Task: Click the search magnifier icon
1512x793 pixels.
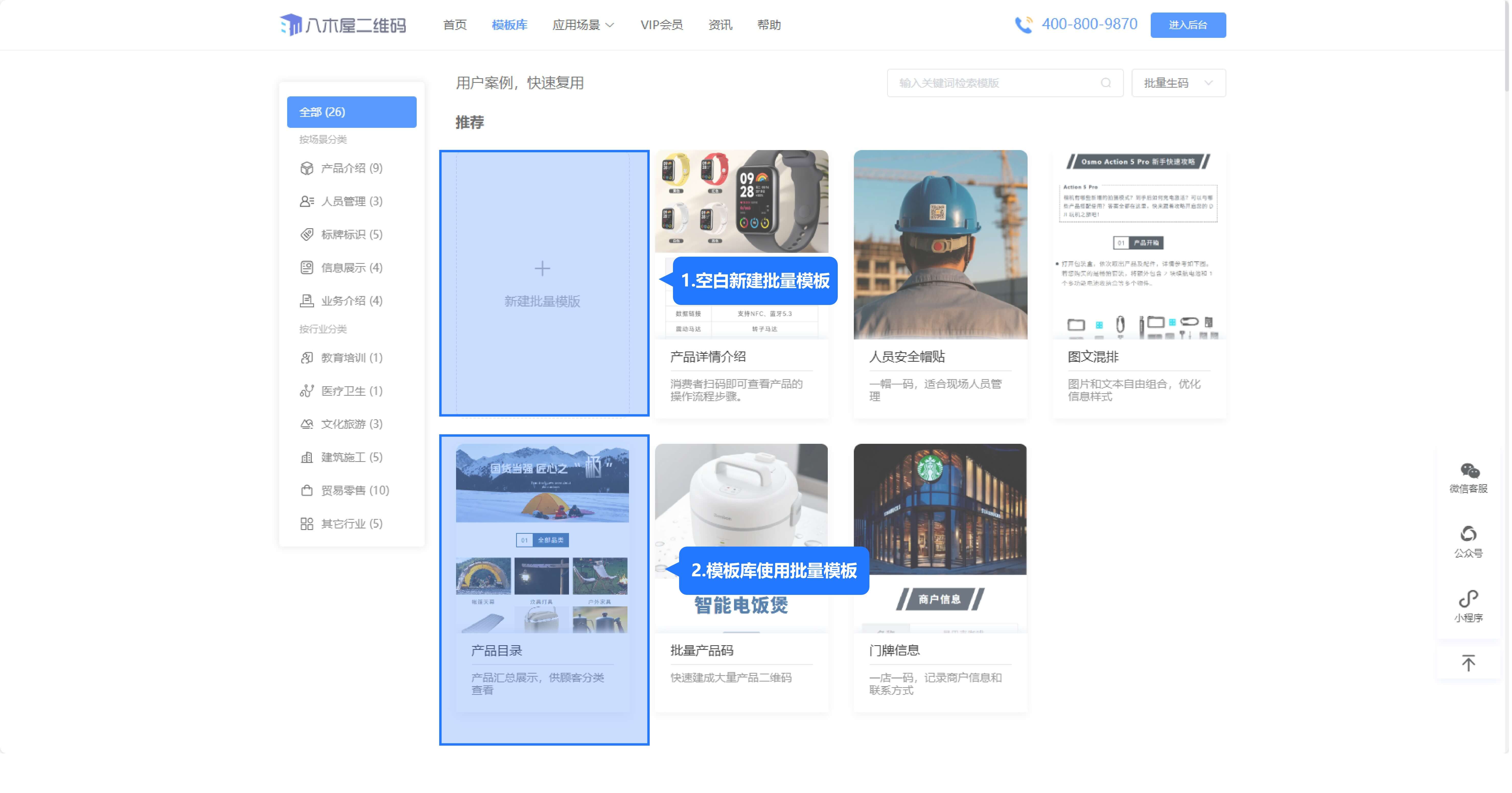Action: click(x=1106, y=83)
